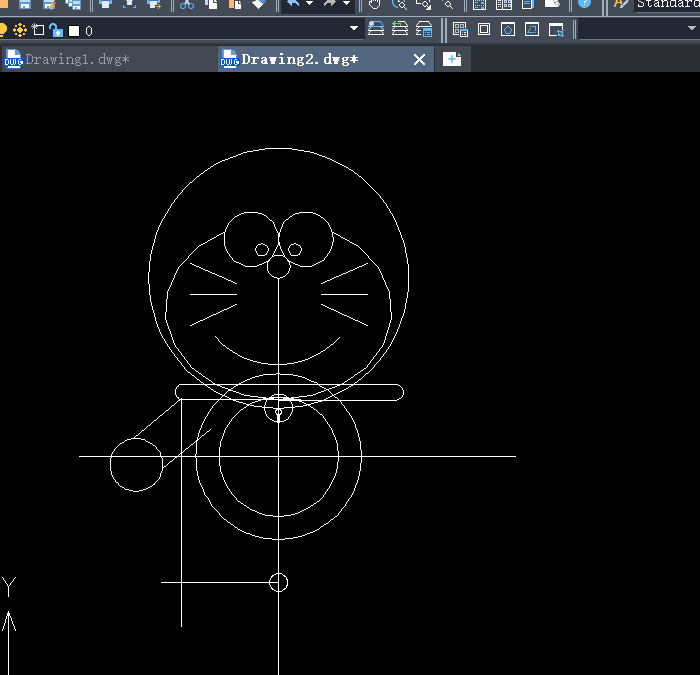The image size is (700, 675).
Task: Open the DesignCenter grid icon
Action: tap(504, 4)
